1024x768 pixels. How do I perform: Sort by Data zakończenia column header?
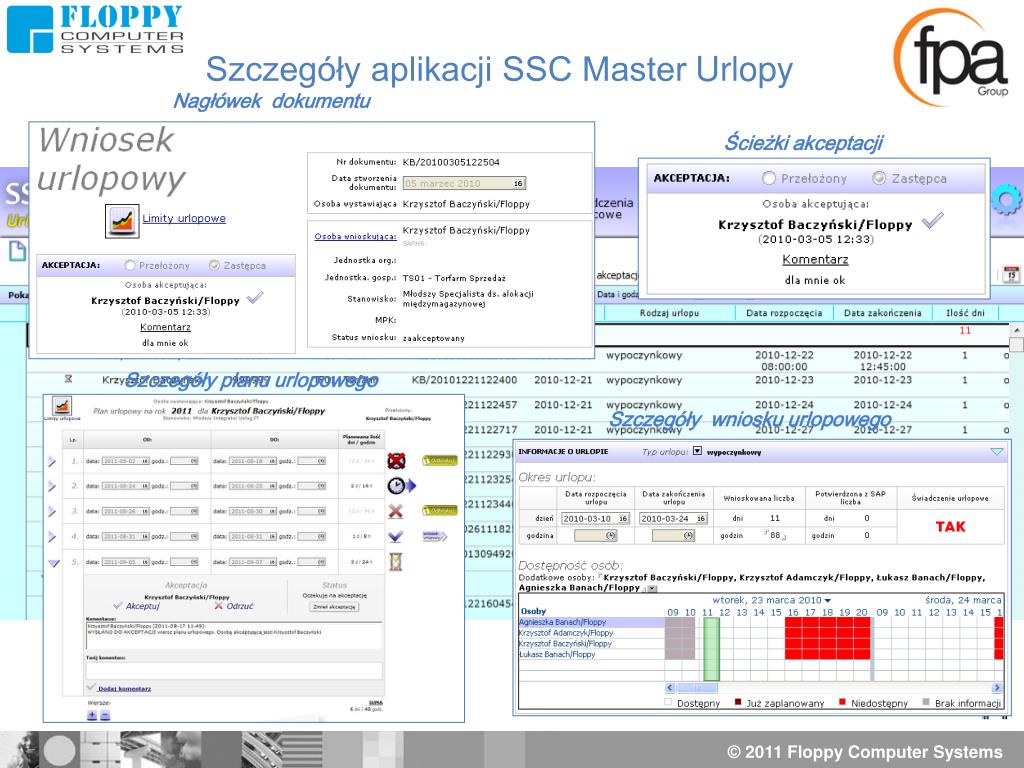coord(882,313)
